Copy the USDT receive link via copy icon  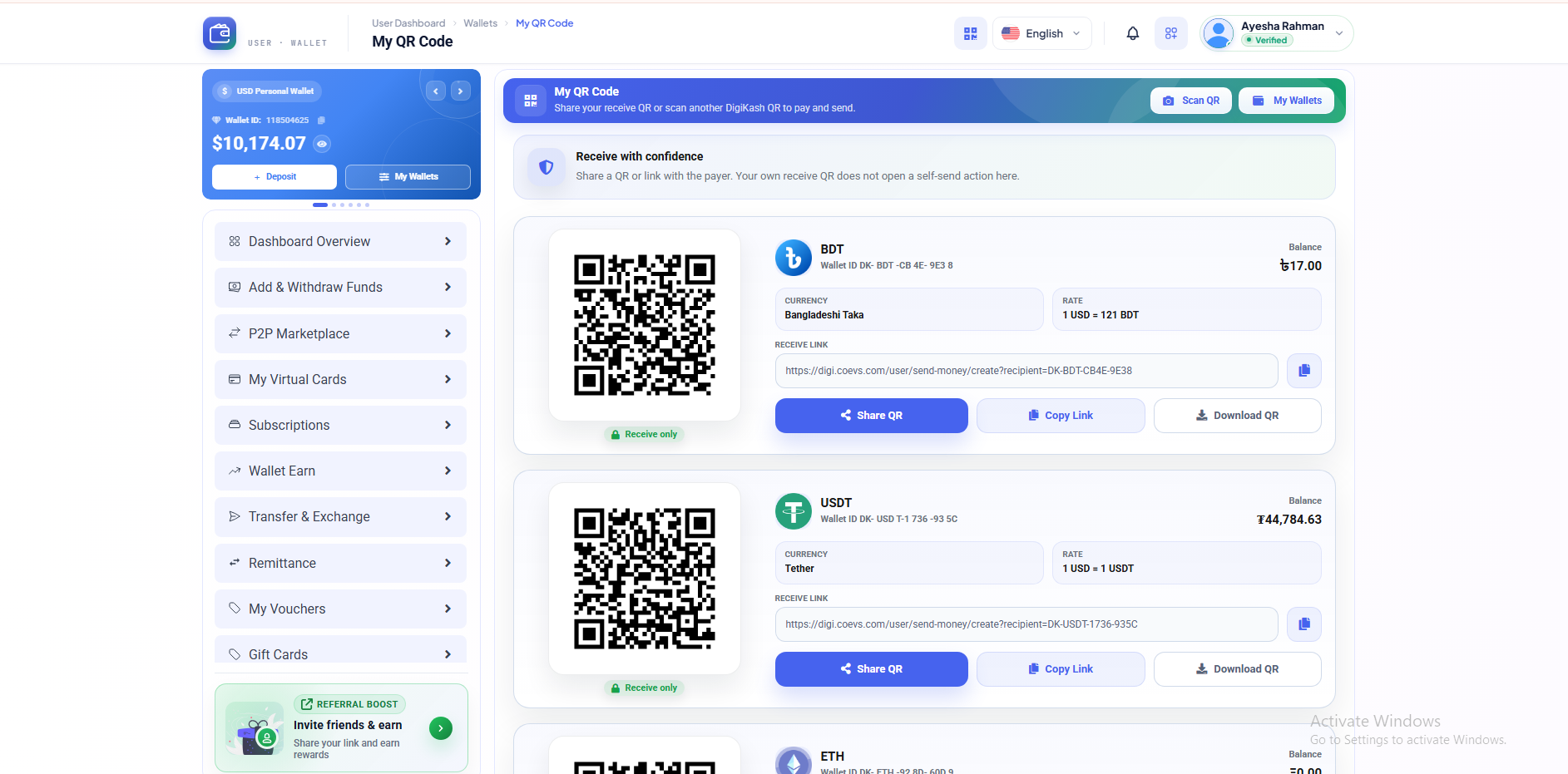(1303, 624)
